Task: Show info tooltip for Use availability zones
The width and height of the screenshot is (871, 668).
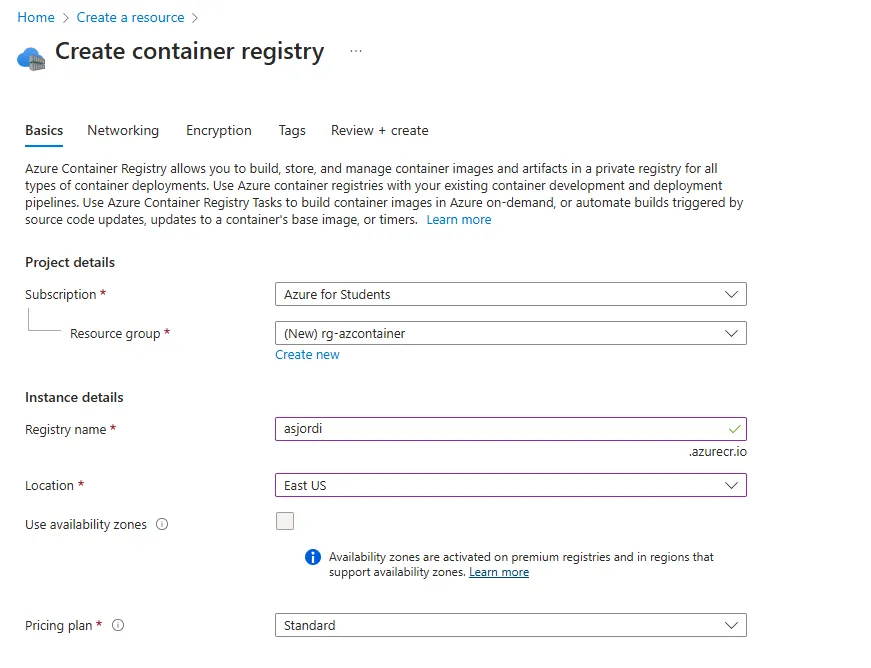Action: 162,524
